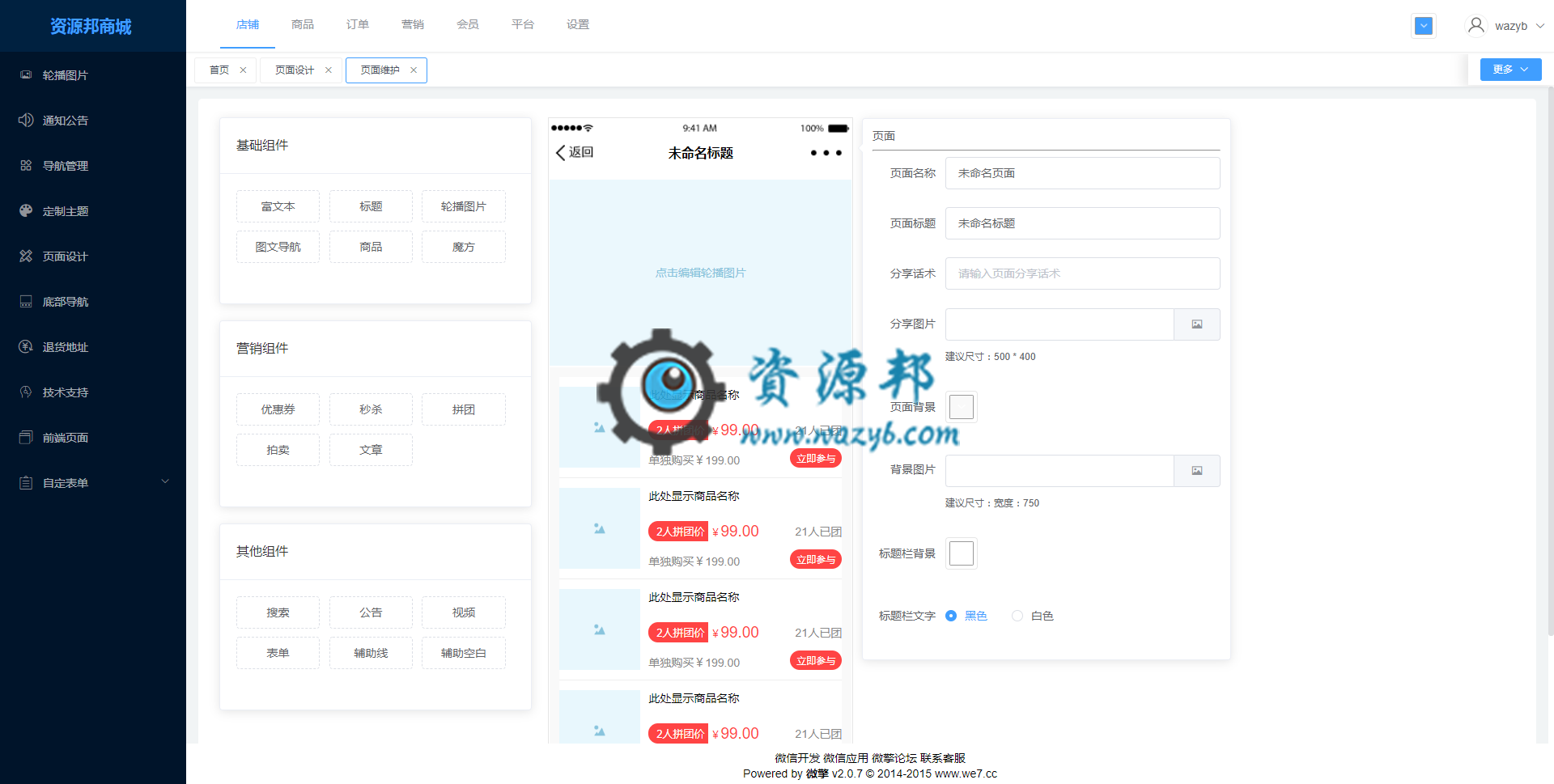The height and width of the screenshot is (784, 1554).
Task: Add the 拍卖 component
Action: [x=278, y=450]
